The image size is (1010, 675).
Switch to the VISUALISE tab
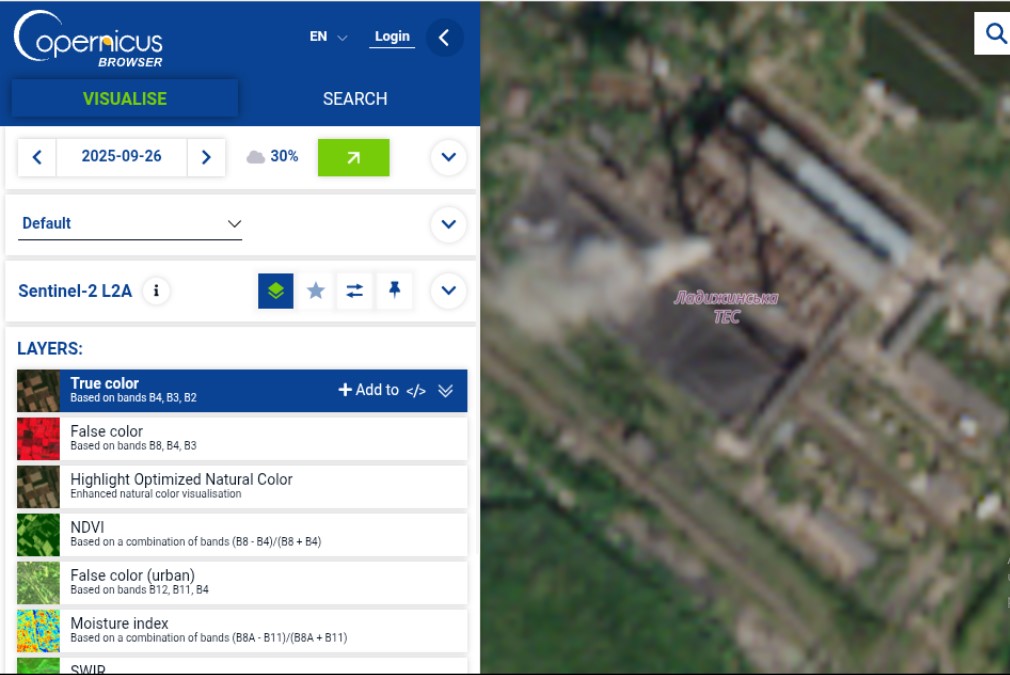(125, 99)
